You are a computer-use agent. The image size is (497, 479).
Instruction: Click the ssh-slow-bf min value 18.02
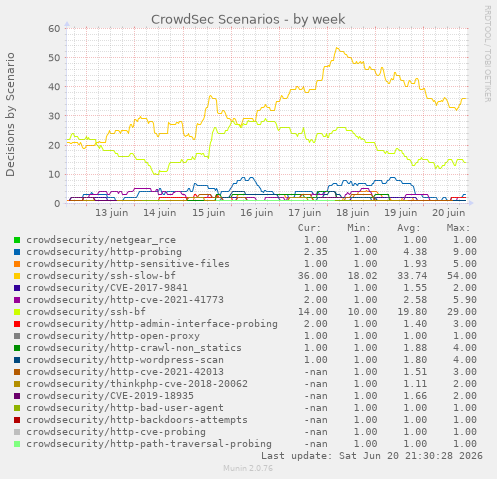pyautogui.click(x=362, y=276)
